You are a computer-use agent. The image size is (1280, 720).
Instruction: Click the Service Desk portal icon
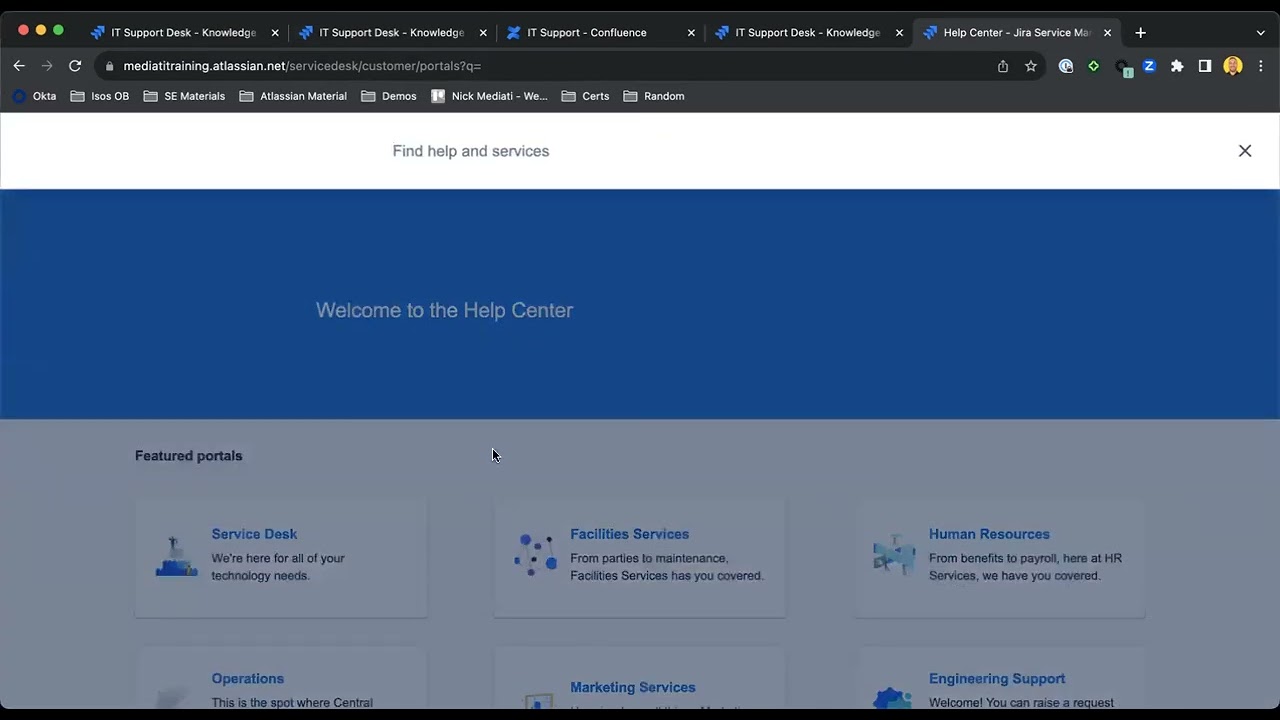click(176, 556)
